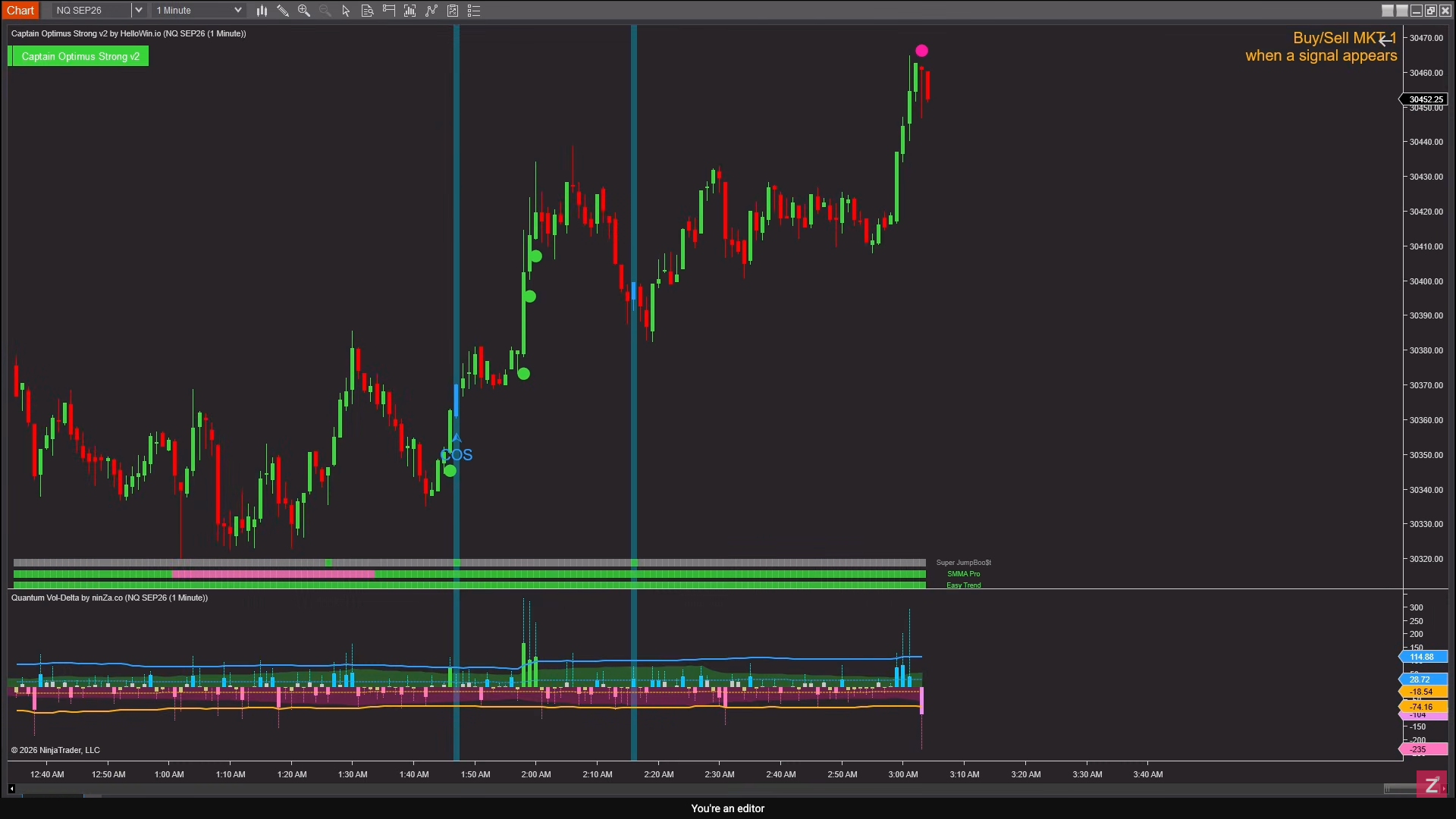Open the NQ SEP26 instrument dropdown arrow
This screenshot has height=819, width=1456.
point(138,11)
